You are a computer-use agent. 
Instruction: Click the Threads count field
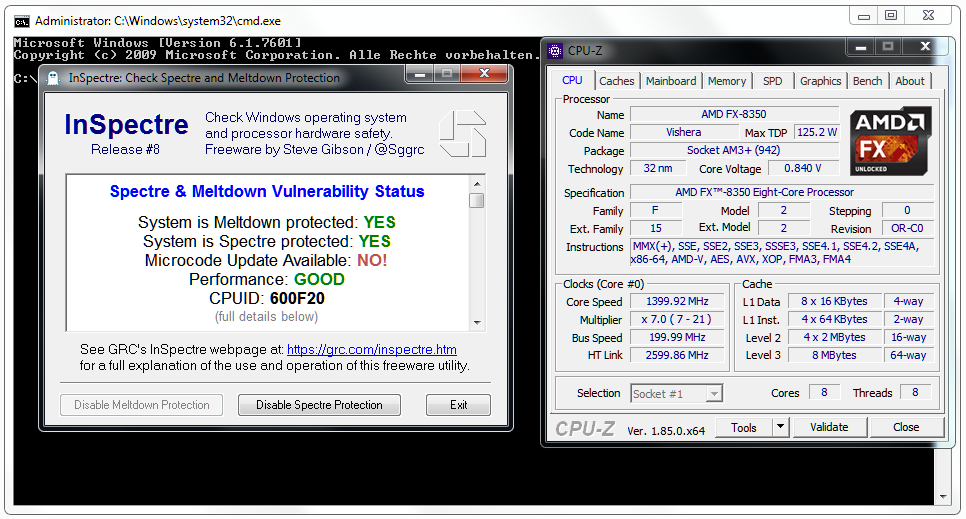pos(915,393)
